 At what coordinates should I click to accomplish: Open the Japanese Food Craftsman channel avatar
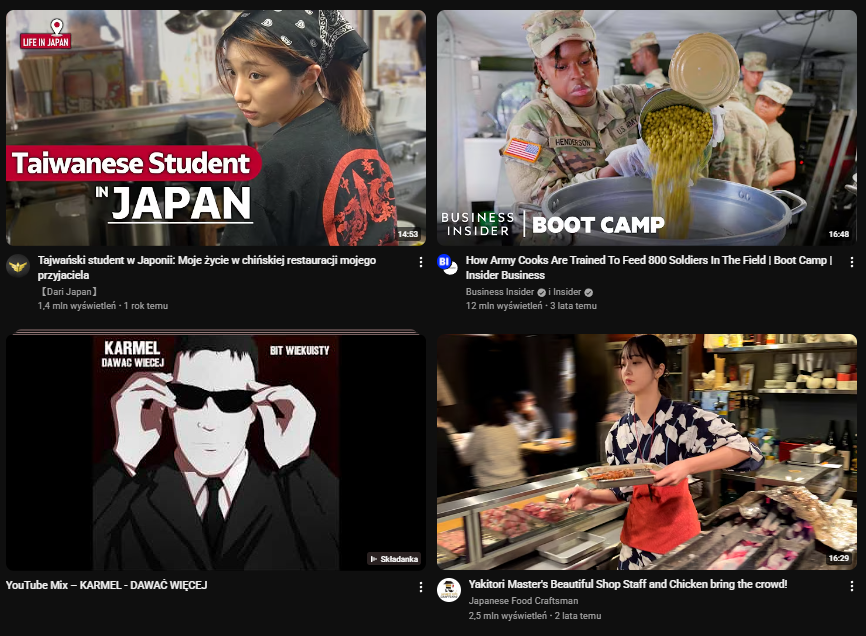[x=449, y=590]
